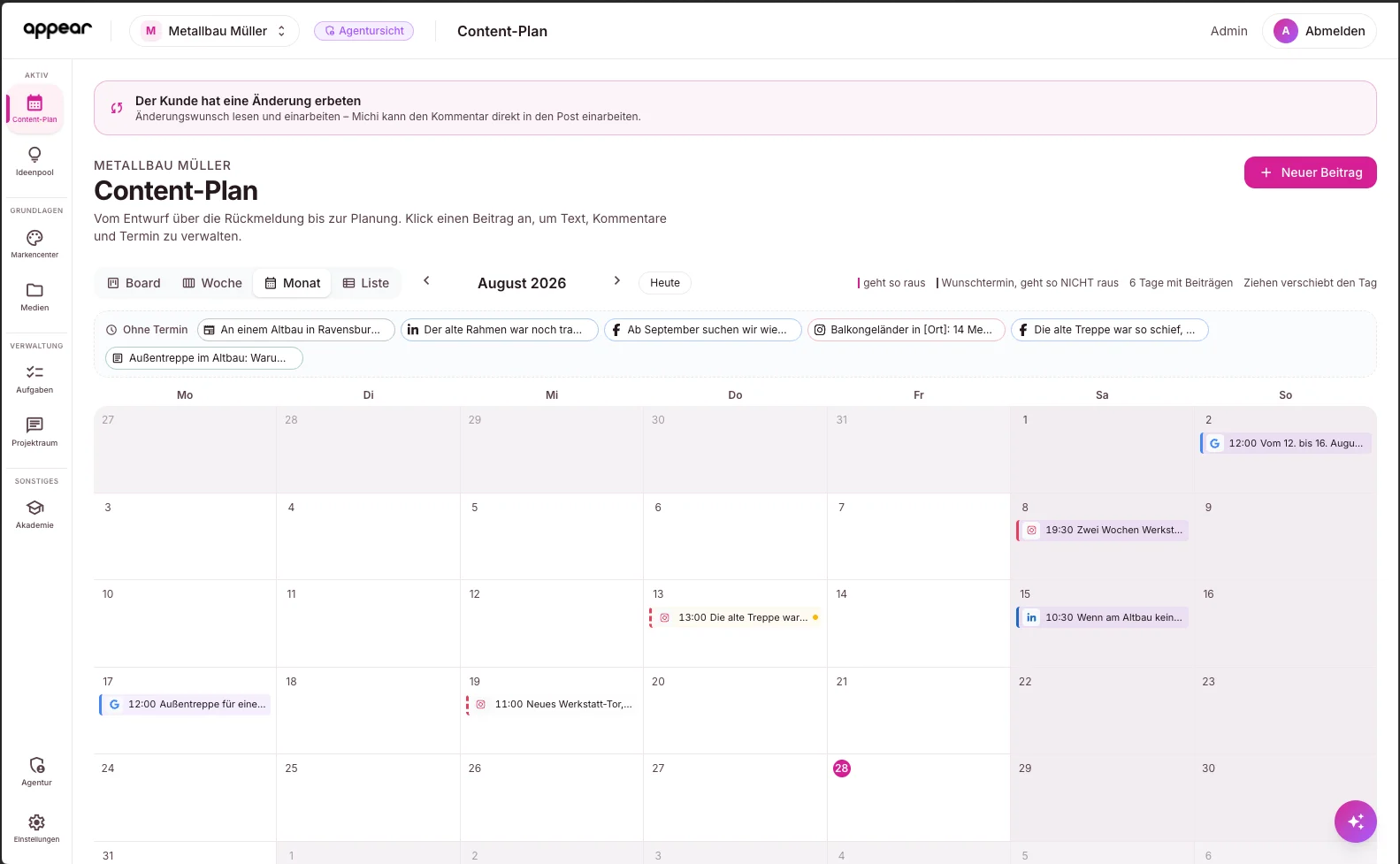Open Aufgaben checklist icon
Screen dimensions: 1400x864
(x=34, y=372)
